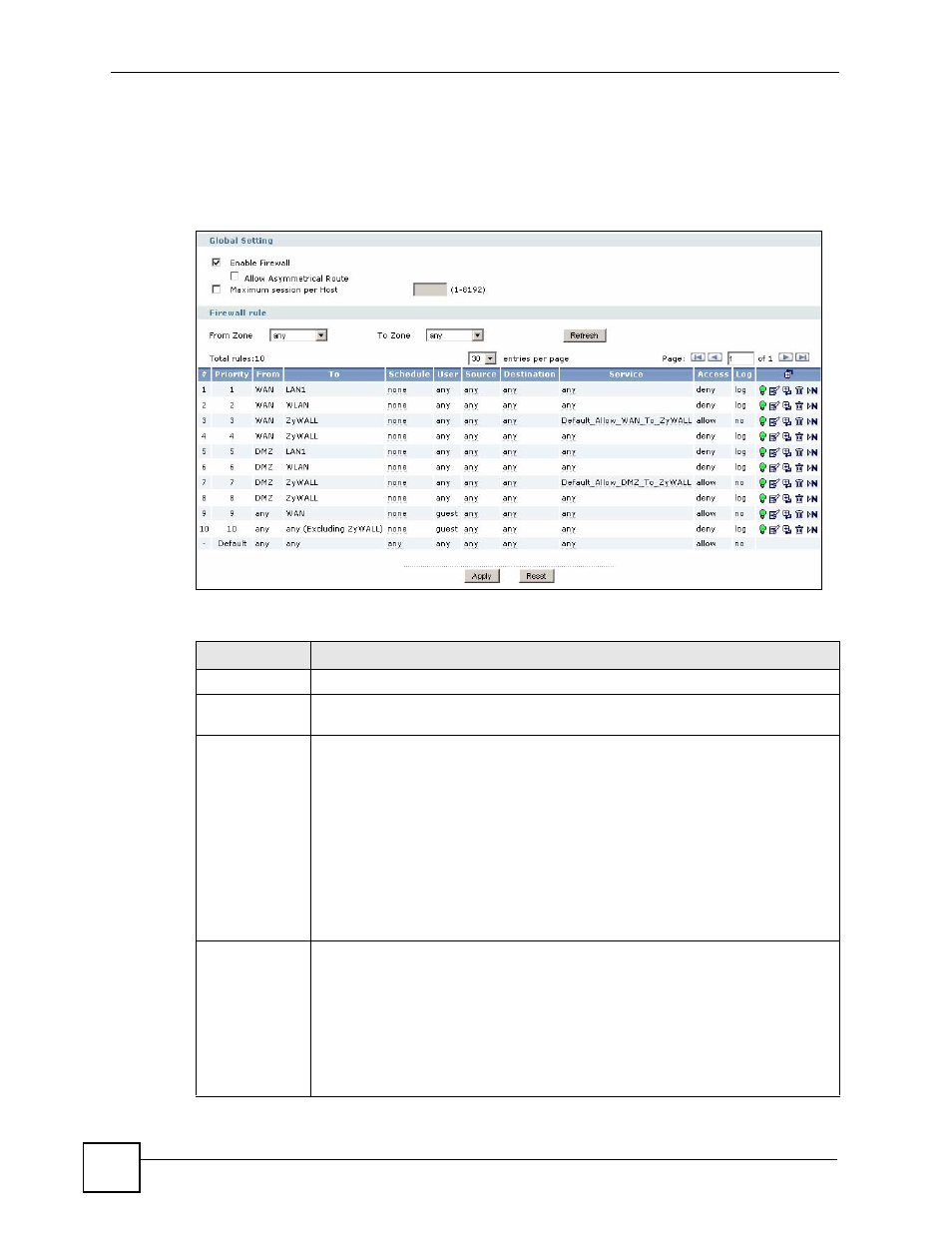Insert a rule after priority 4 rule

click(786, 436)
